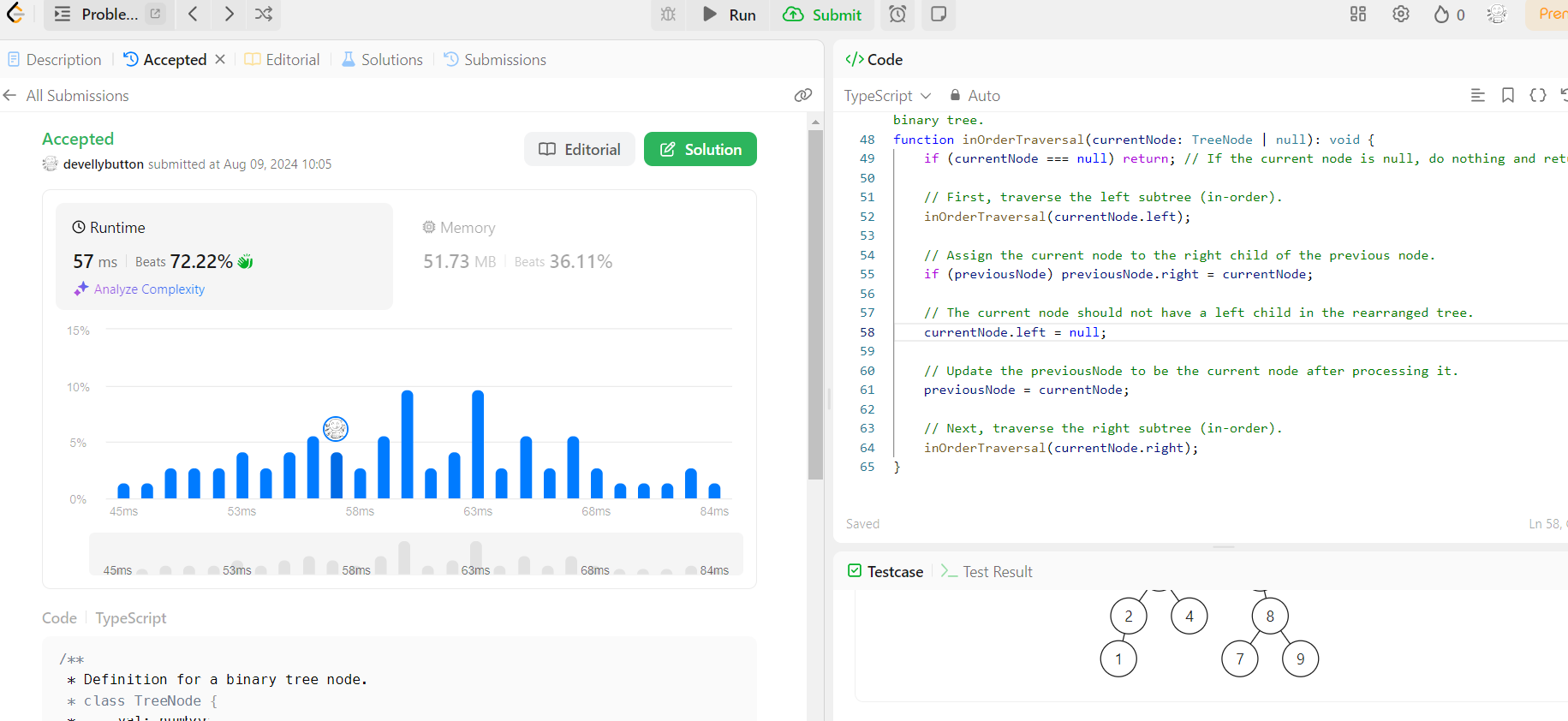Open the debugger bug icon
Image resolution: width=1568 pixels, height=721 pixels.
click(668, 15)
